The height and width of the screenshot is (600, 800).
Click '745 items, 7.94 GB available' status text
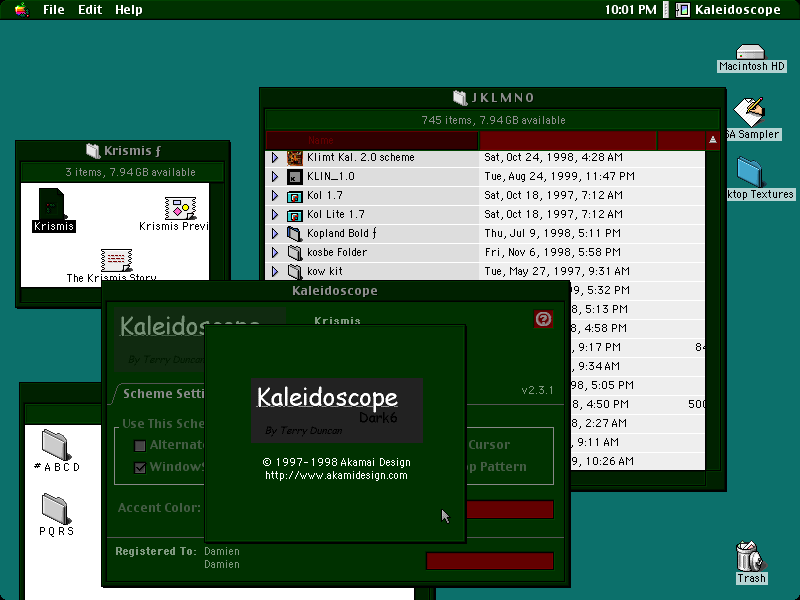point(493,120)
